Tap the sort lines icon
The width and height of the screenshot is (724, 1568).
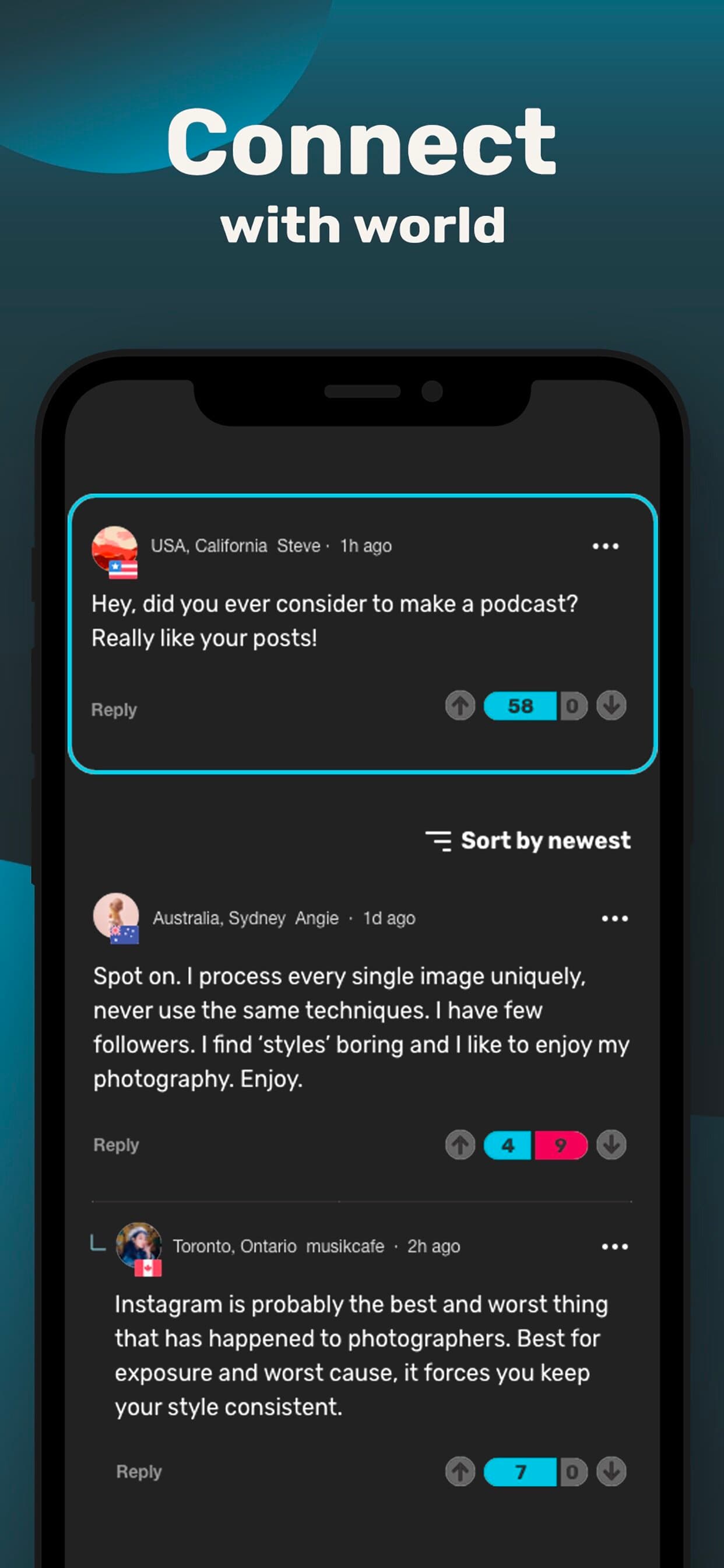[x=439, y=841]
